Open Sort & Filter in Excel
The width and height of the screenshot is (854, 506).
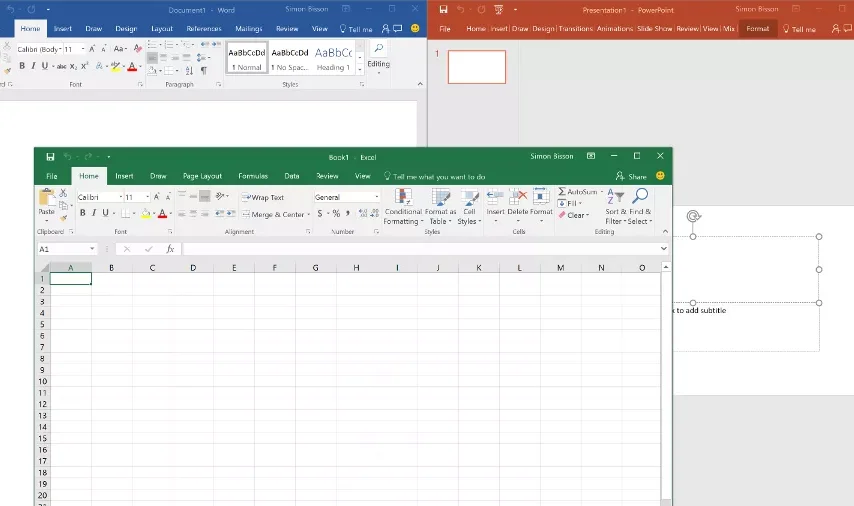pos(615,206)
